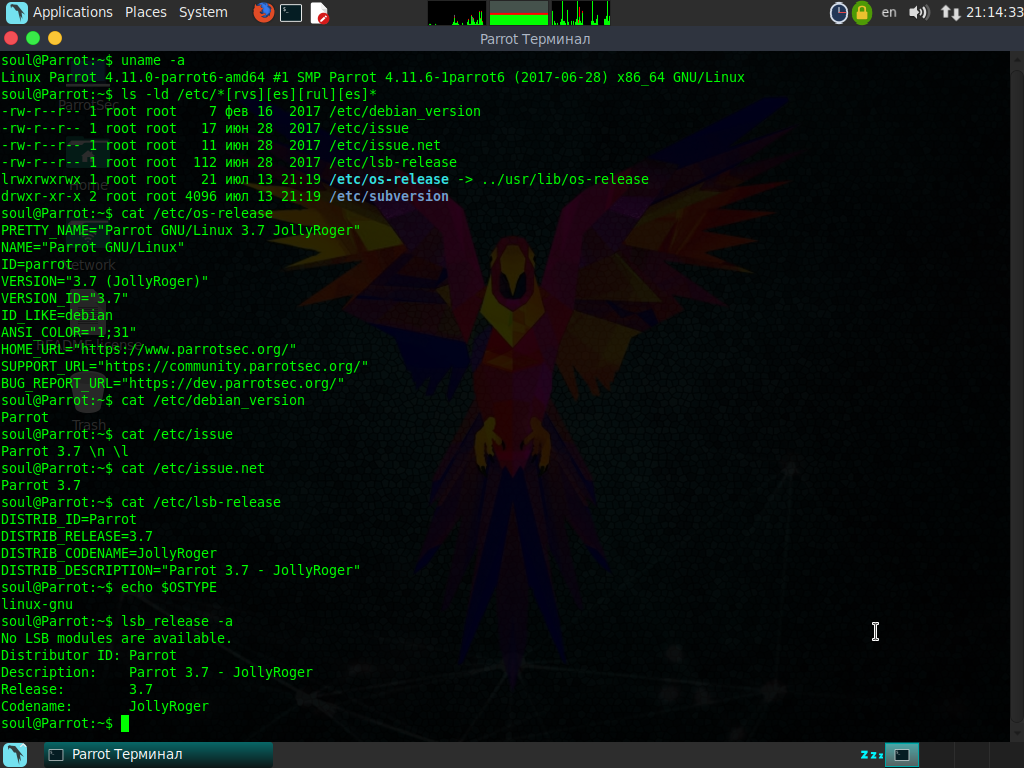
Task: Click the green lock tray icon
Action: tap(862, 12)
